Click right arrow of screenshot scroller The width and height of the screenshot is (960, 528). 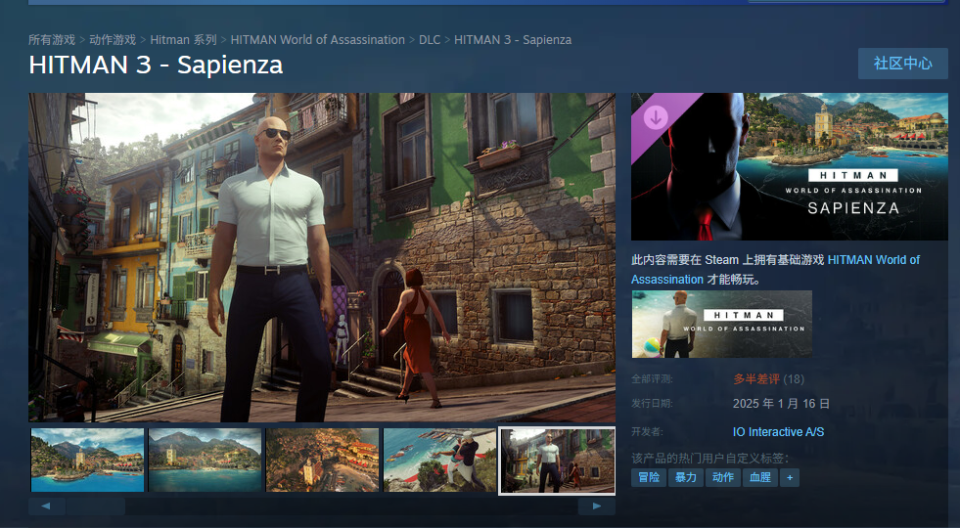(x=597, y=506)
